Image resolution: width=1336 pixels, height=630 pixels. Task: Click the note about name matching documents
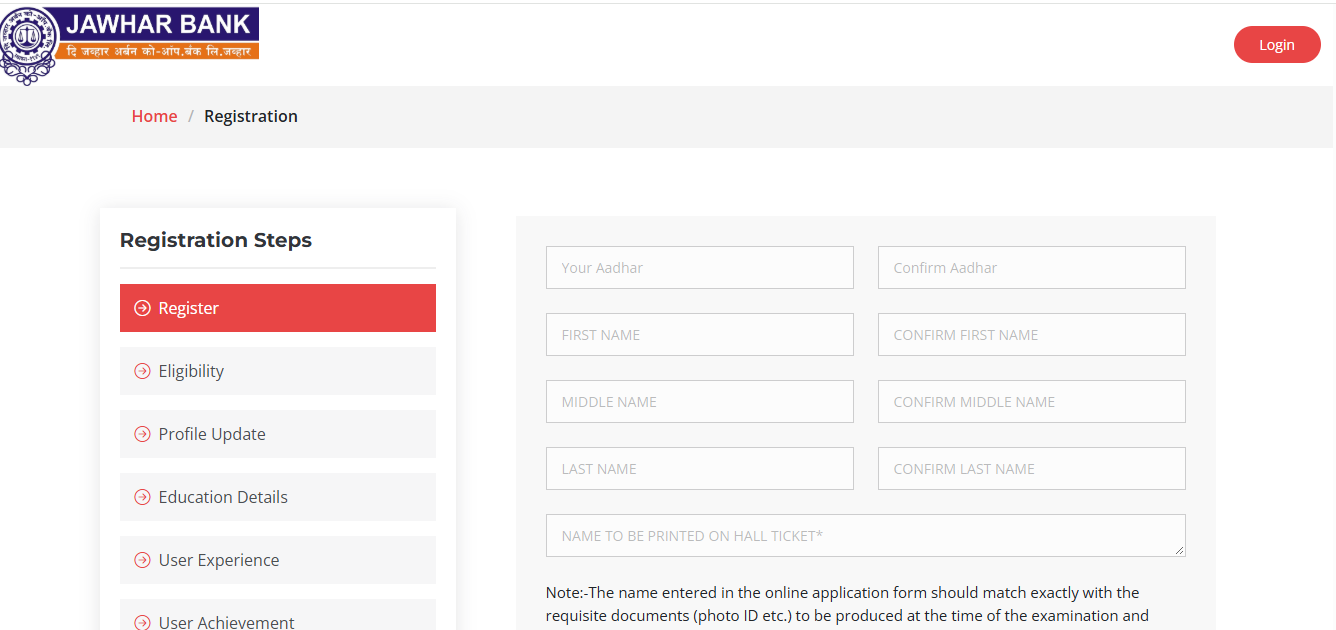pyautogui.click(x=847, y=604)
